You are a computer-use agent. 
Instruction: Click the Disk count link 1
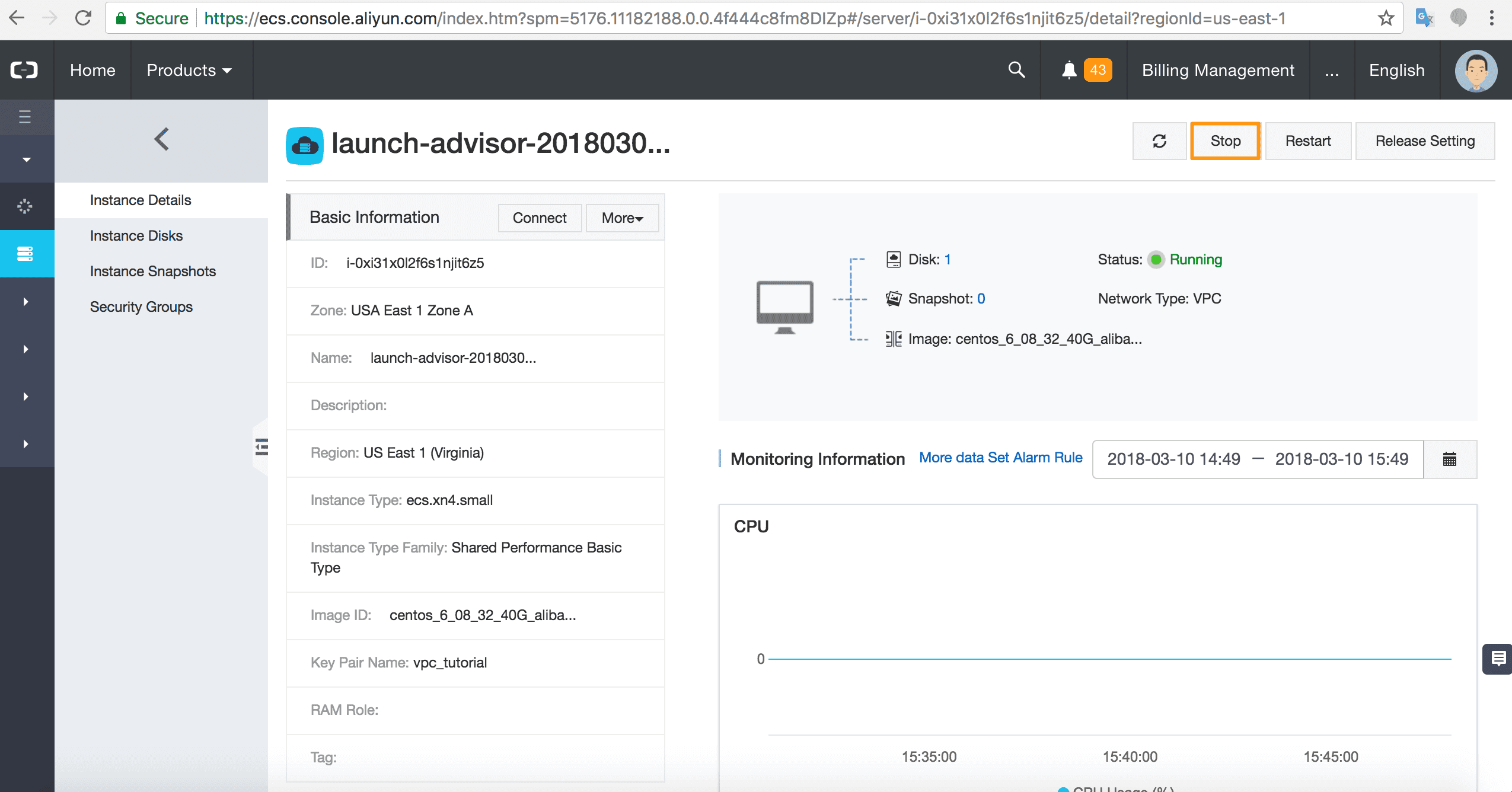pos(948,260)
